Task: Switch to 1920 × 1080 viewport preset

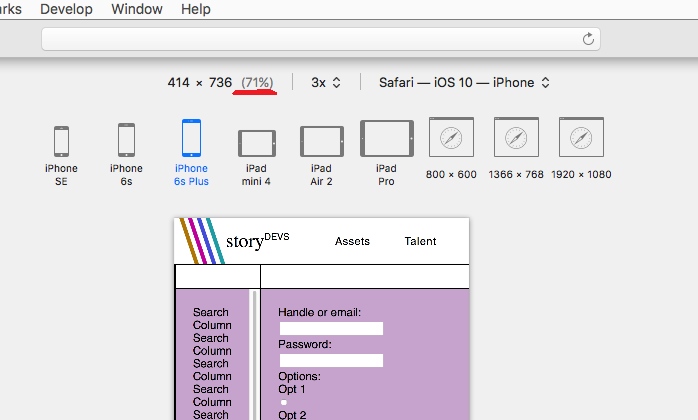Action: click(x=581, y=137)
